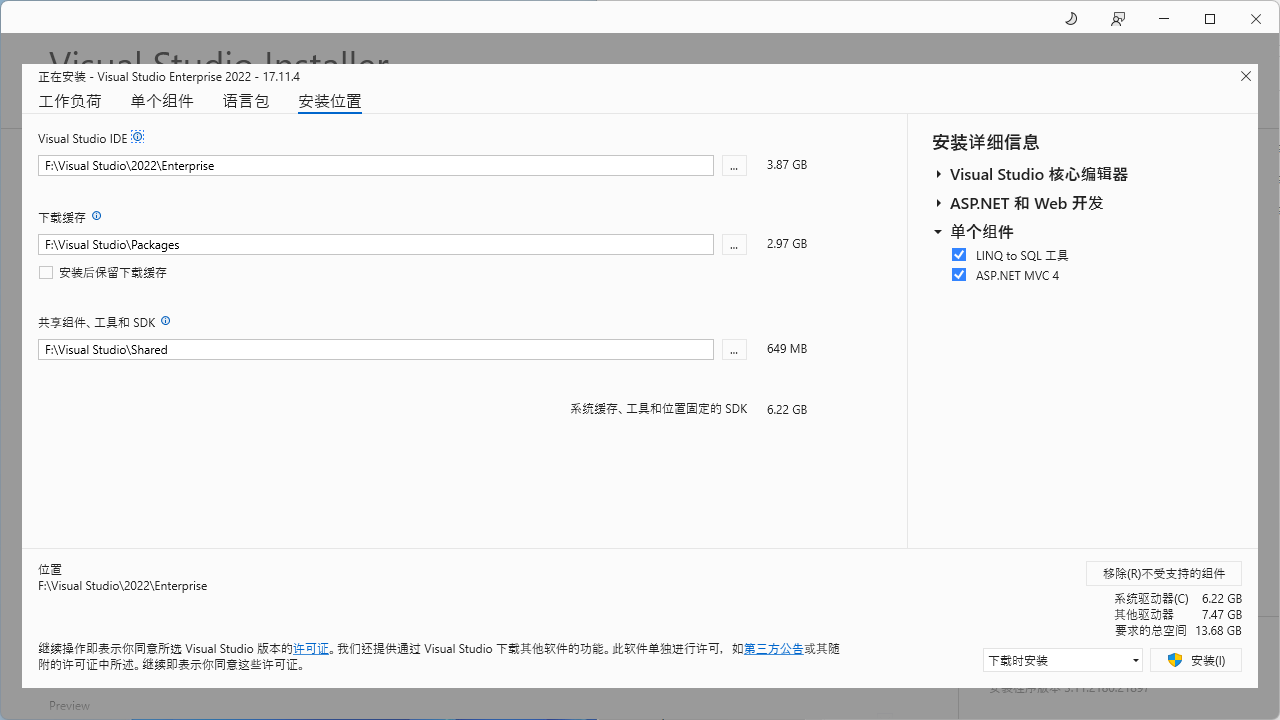Click the 3.87 GB size value
The width and height of the screenshot is (1280, 720).
(x=787, y=165)
